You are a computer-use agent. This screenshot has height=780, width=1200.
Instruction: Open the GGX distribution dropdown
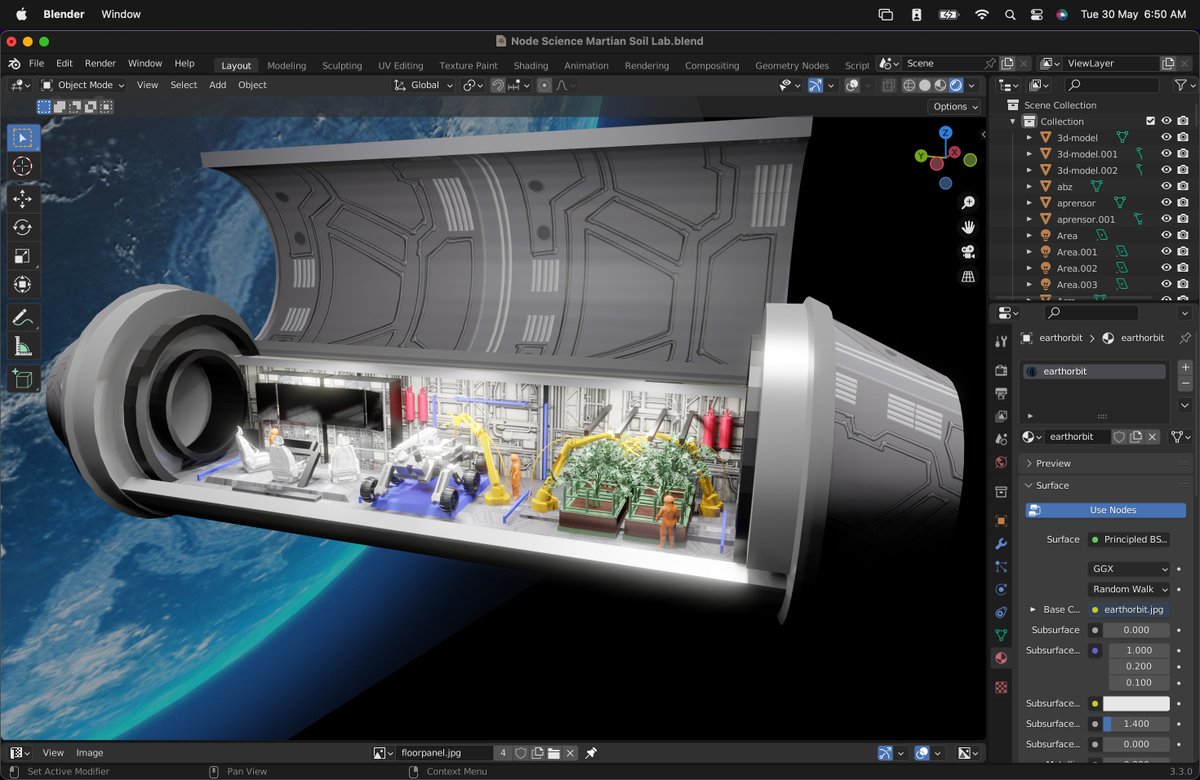(x=1129, y=568)
